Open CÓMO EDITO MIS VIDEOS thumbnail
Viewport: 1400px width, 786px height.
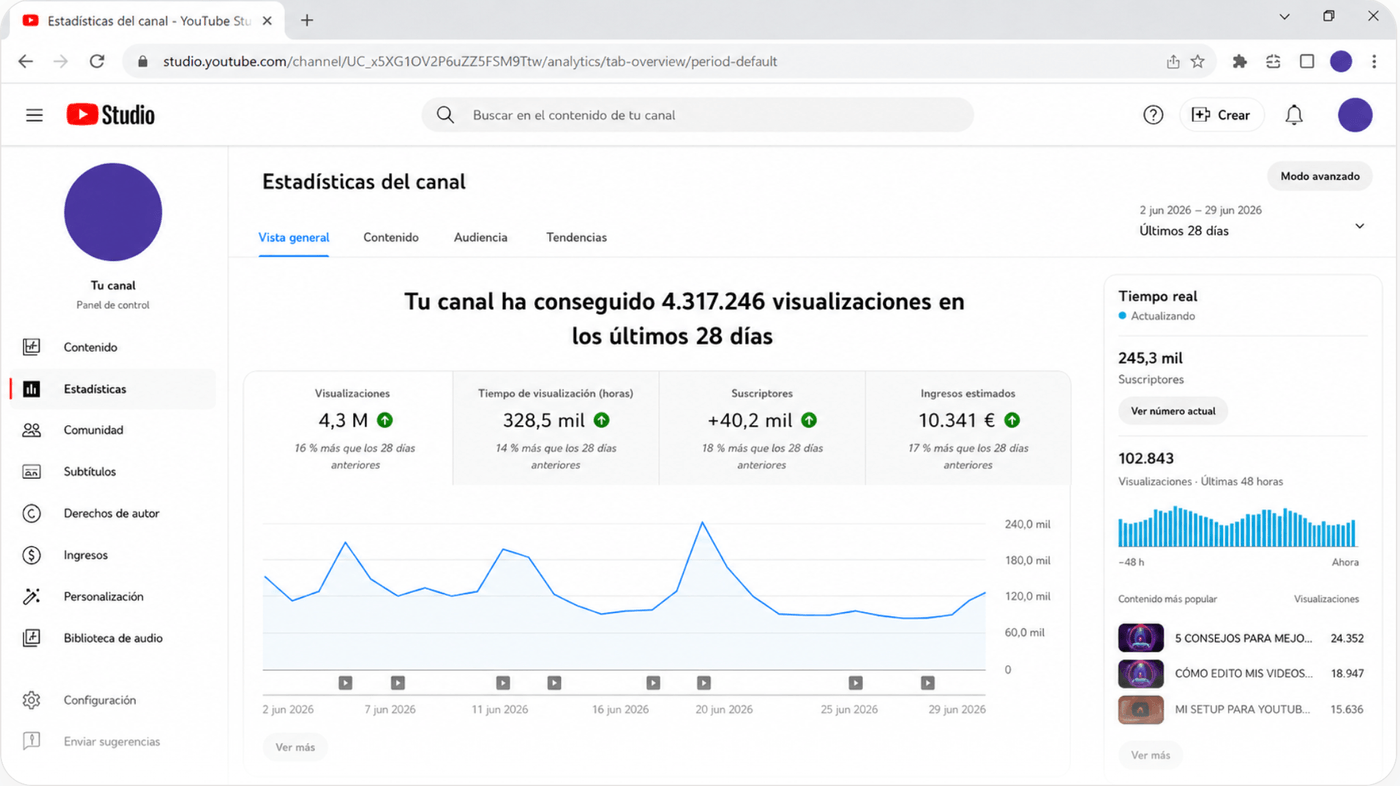(1141, 673)
